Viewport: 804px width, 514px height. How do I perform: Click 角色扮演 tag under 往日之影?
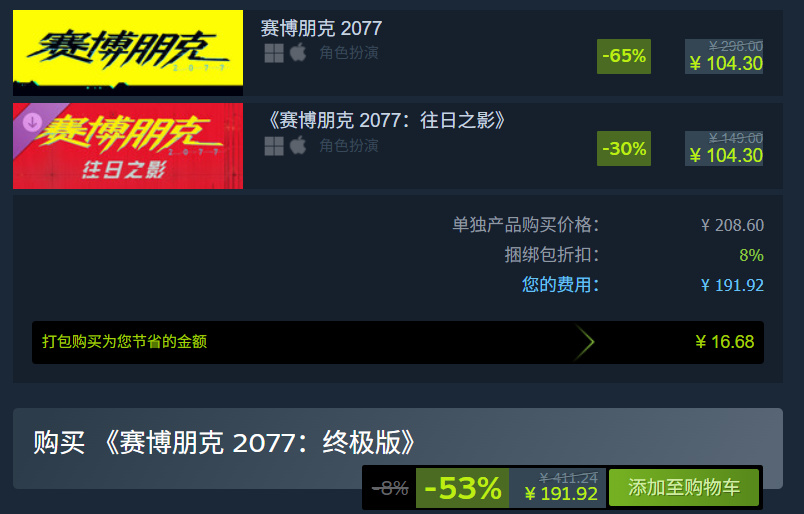(x=349, y=146)
